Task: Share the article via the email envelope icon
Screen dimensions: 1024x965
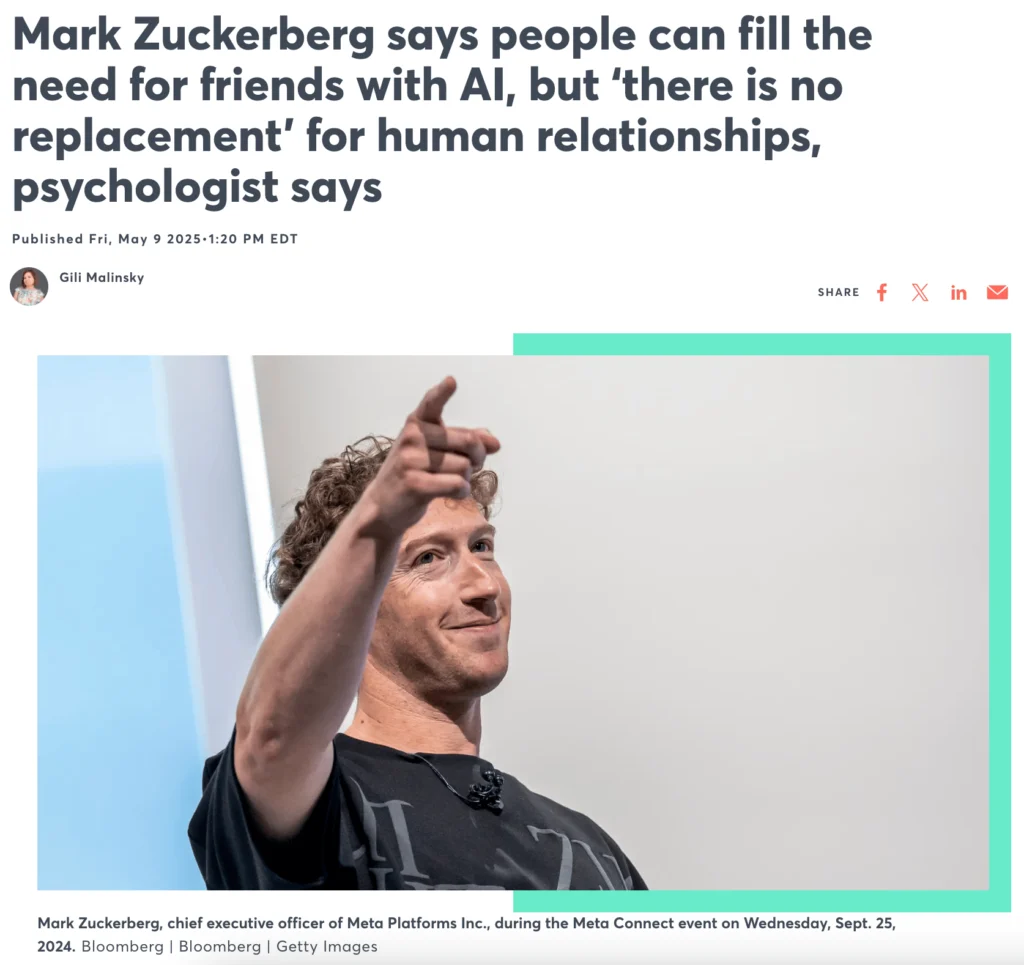Action: point(997,292)
